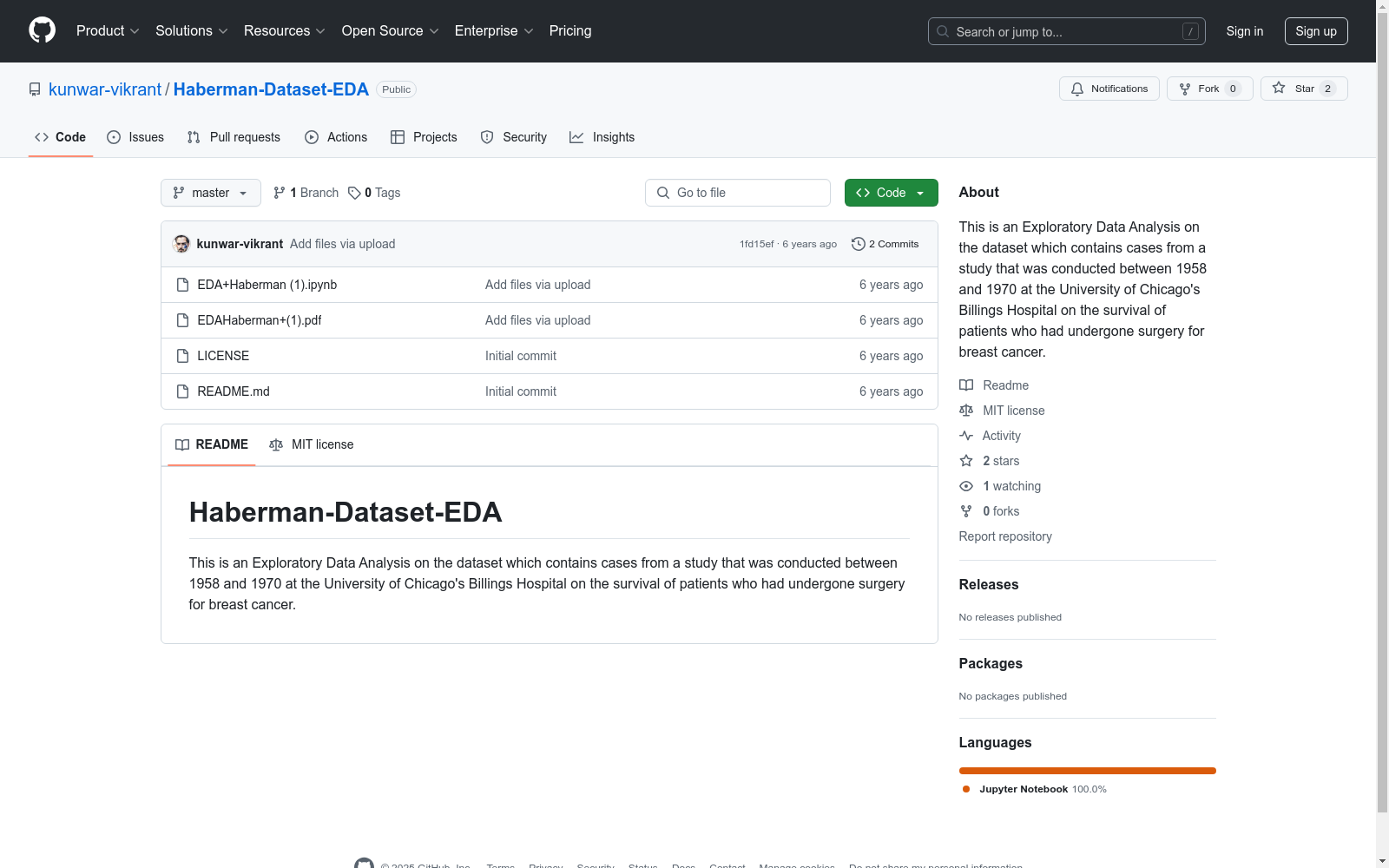
Task: Open the kunwar-vikrant owner profile link
Action: coord(105,89)
